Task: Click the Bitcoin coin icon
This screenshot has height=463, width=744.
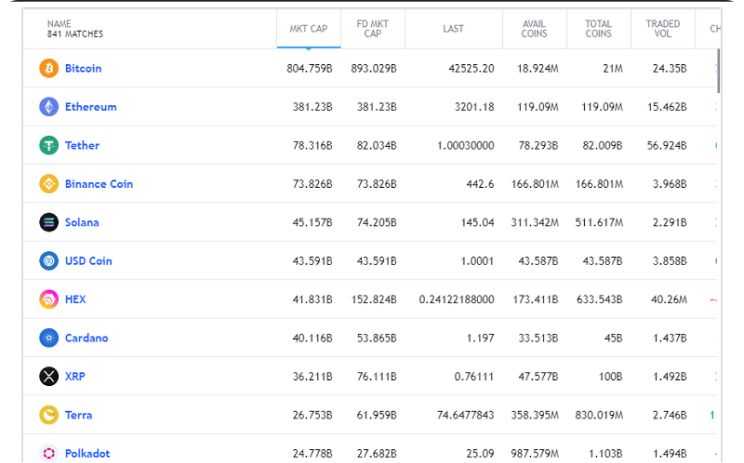Action: click(49, 68)
